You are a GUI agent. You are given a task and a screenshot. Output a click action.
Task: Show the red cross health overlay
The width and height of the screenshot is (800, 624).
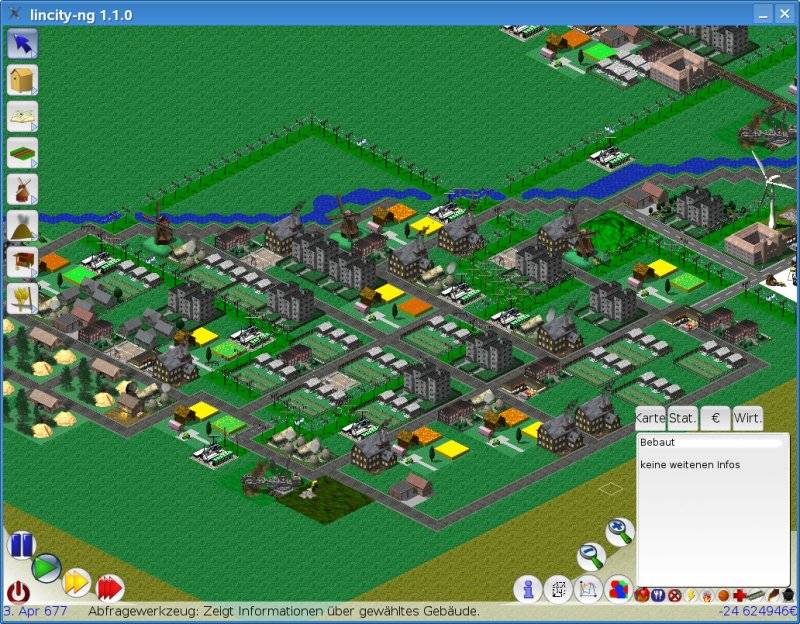coord(740,595)
